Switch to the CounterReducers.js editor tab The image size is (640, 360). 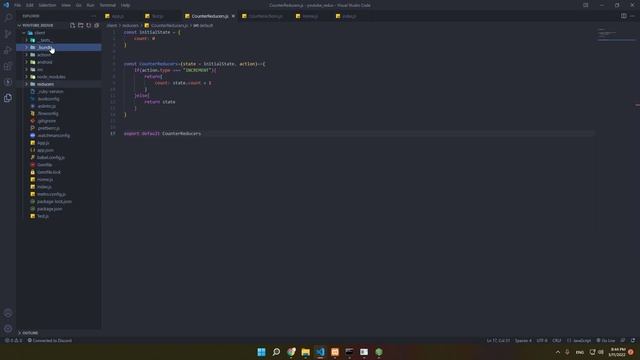coord(210,16)
